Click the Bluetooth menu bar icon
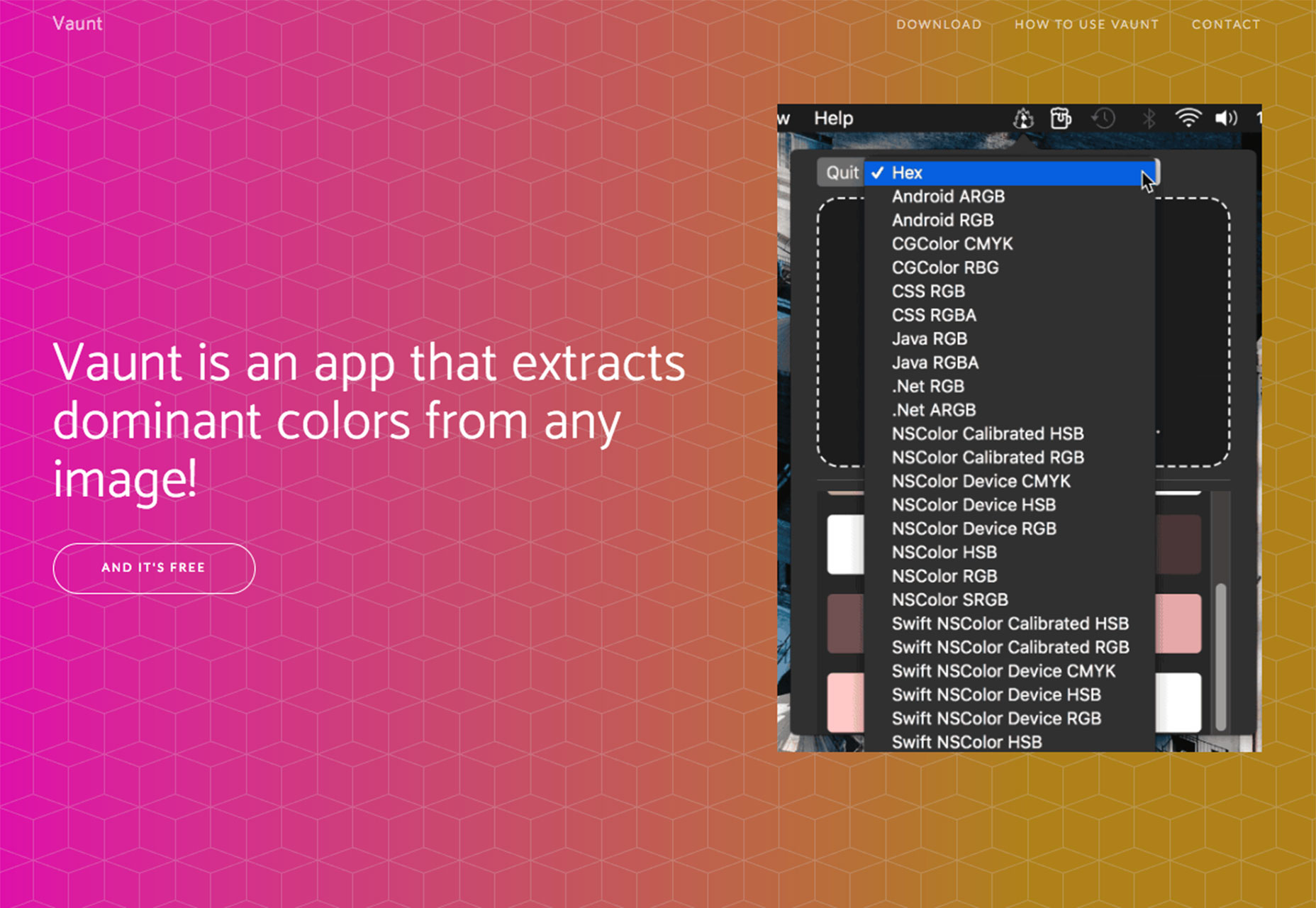The width and height of the screenshot is (1316, 908). click(x=1149, y=118)
